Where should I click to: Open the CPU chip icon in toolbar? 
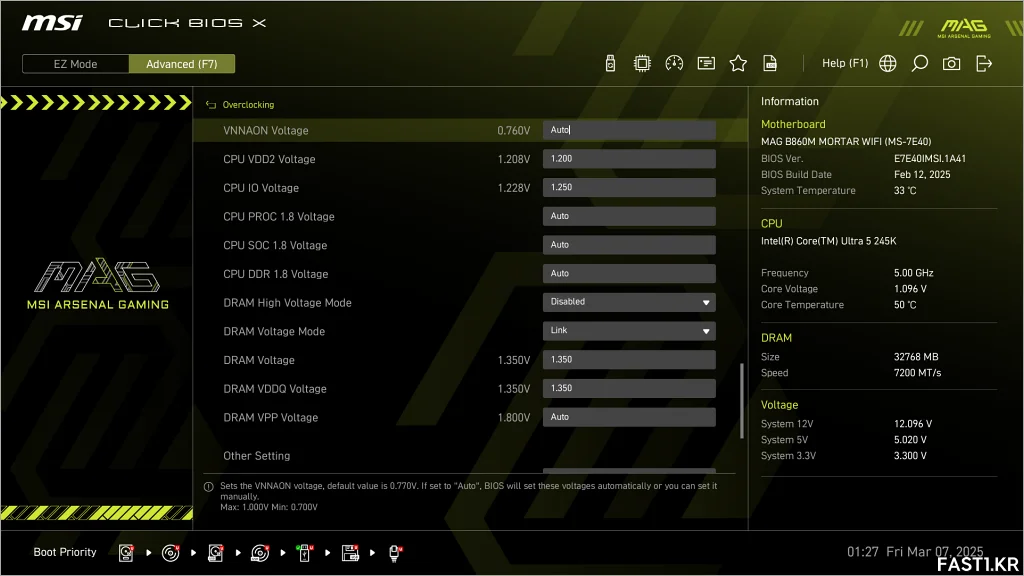click(642, 63)
